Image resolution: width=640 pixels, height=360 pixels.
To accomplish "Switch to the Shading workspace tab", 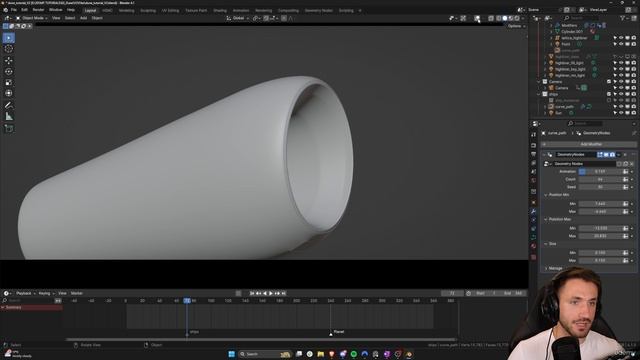I will click(x=220, y=11).
